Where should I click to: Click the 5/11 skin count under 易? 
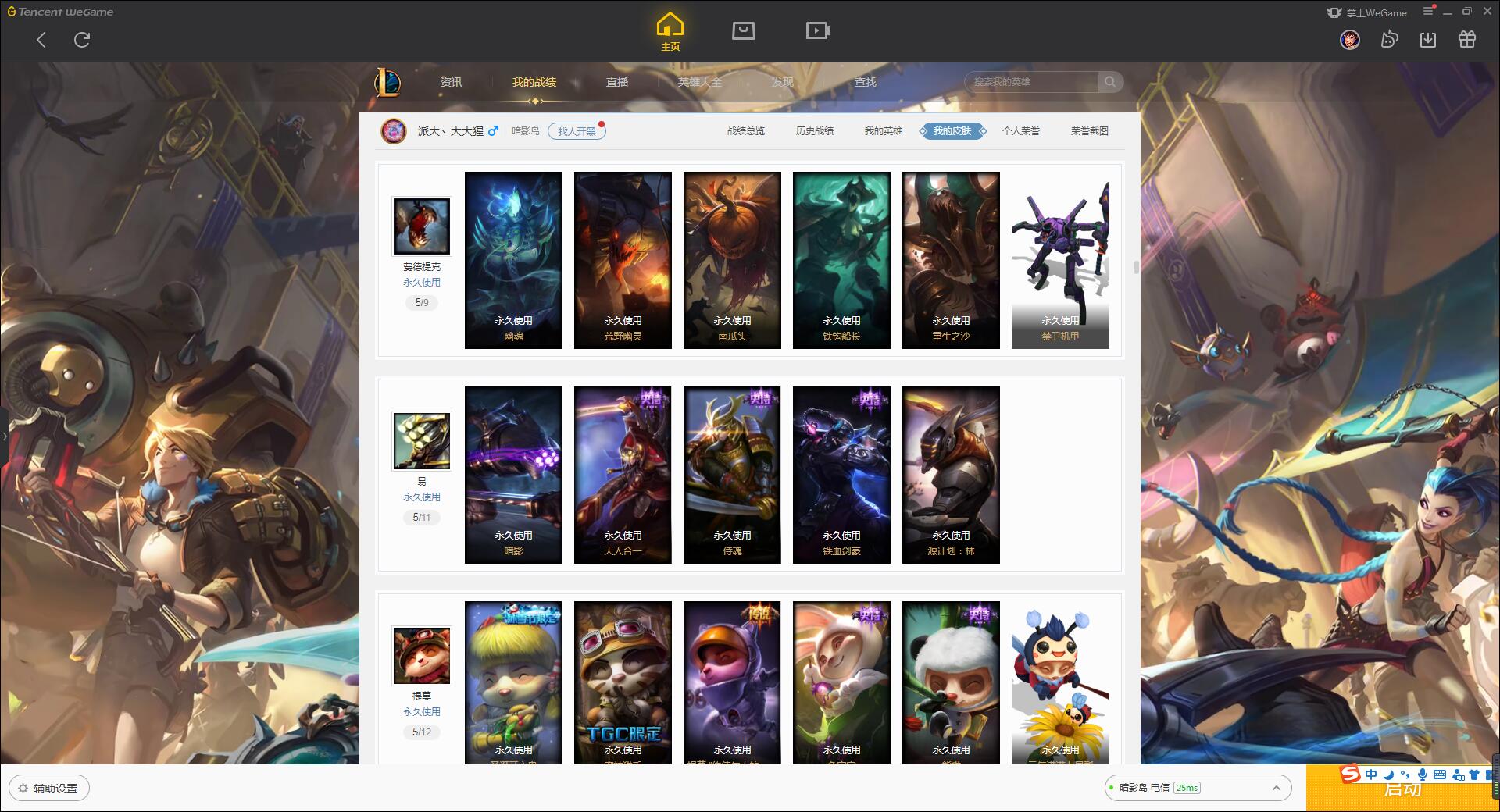coord(422,517)
